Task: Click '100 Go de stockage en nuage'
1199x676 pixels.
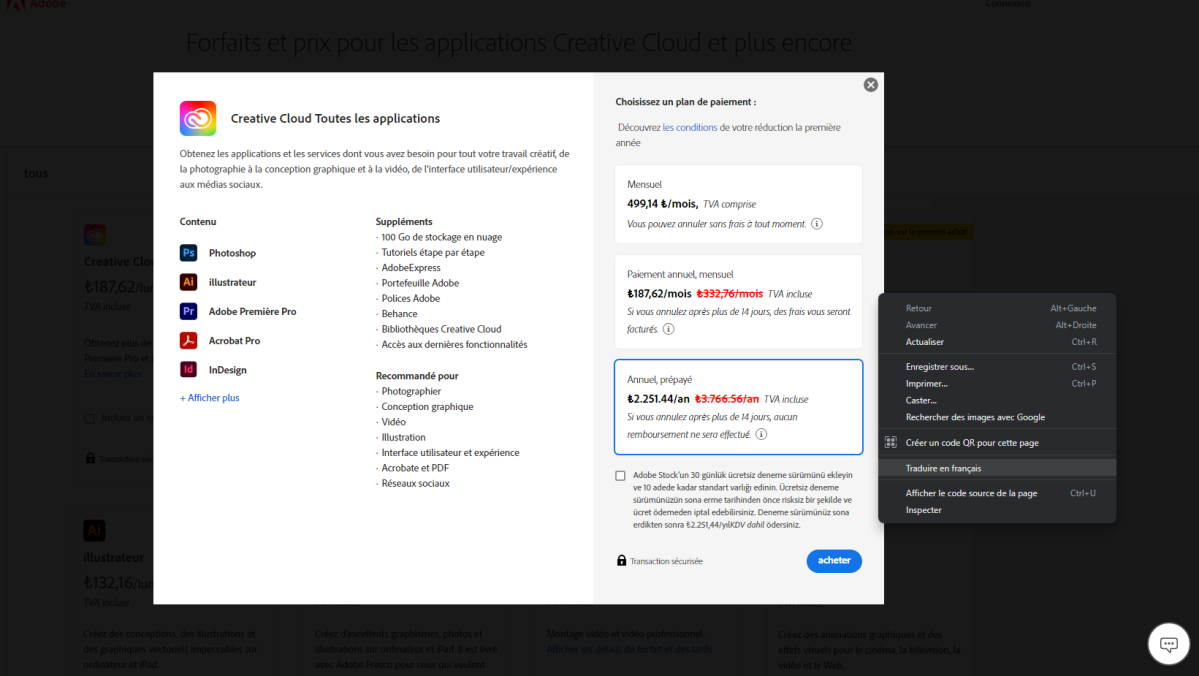Action: [x=442, y=237]
